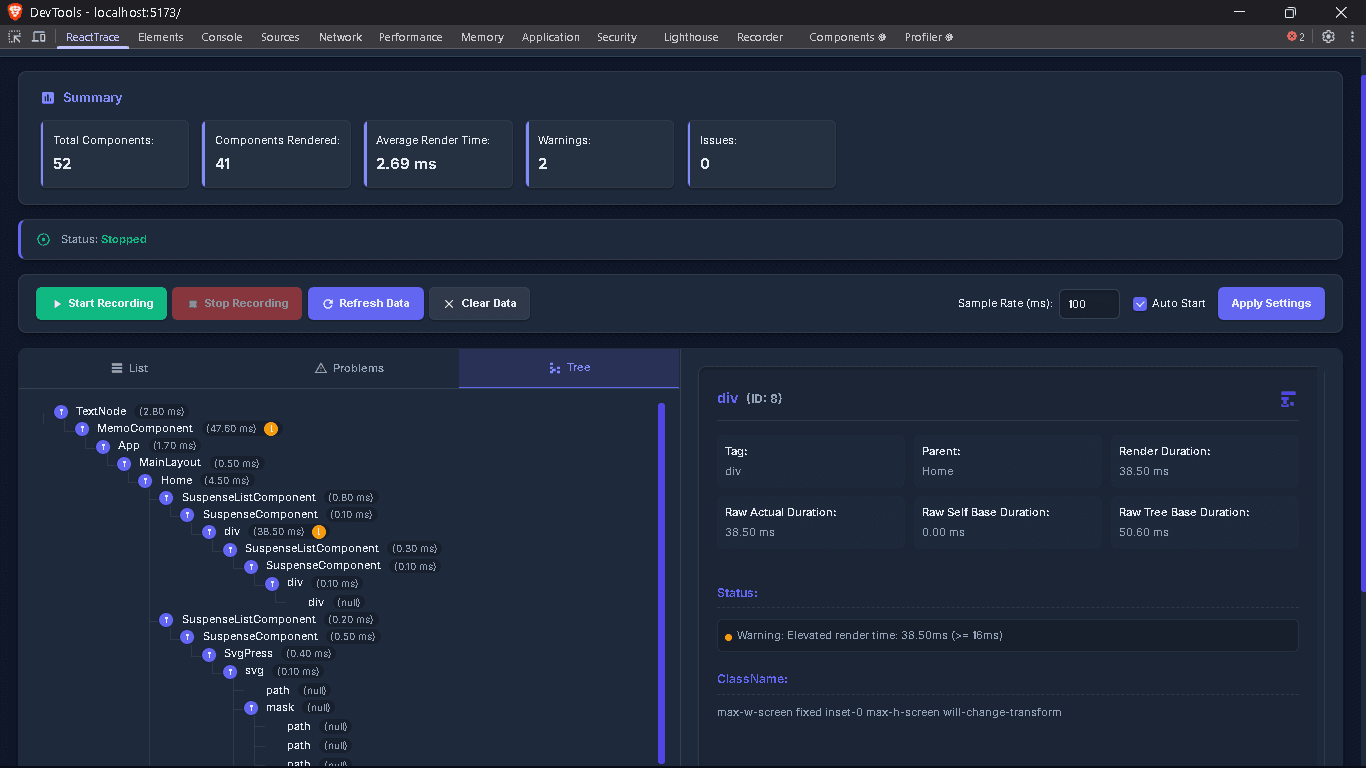Image resolution: width=1366 pixels, height=768 pixels.
Task: Select the 'SvgPress' tree row label
Action: 248,654
